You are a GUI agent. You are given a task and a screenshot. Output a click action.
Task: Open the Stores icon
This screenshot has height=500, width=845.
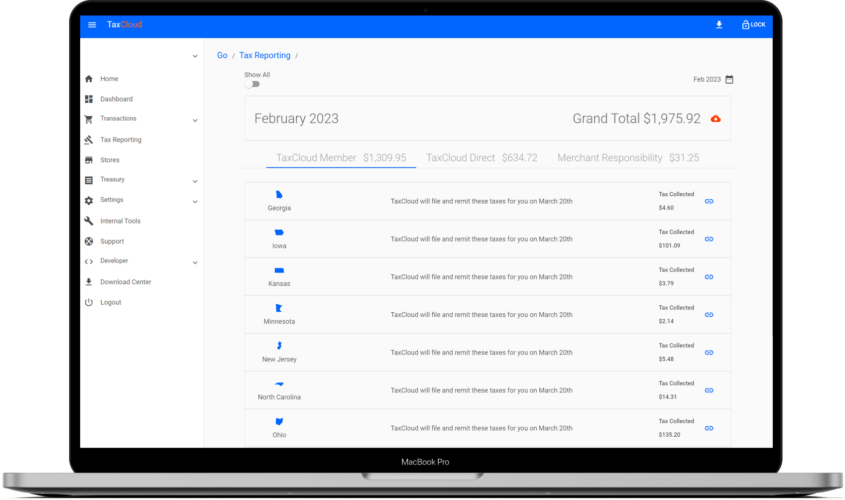(x=89, y=160)
